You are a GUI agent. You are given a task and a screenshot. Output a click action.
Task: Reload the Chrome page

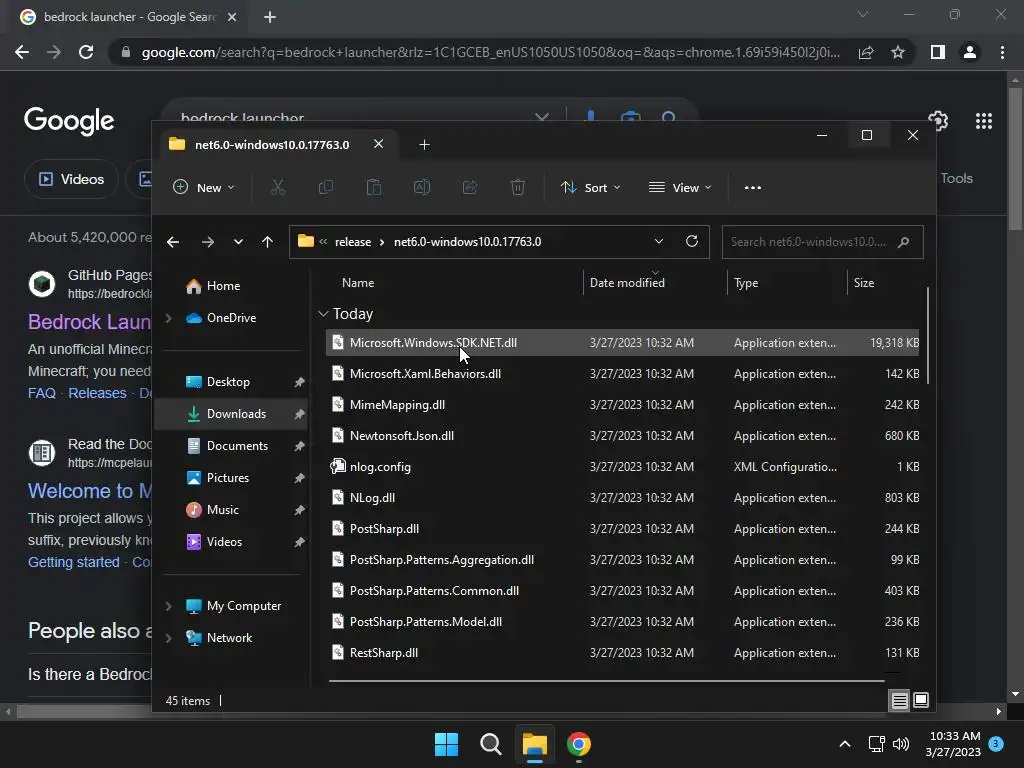(86, 52)
